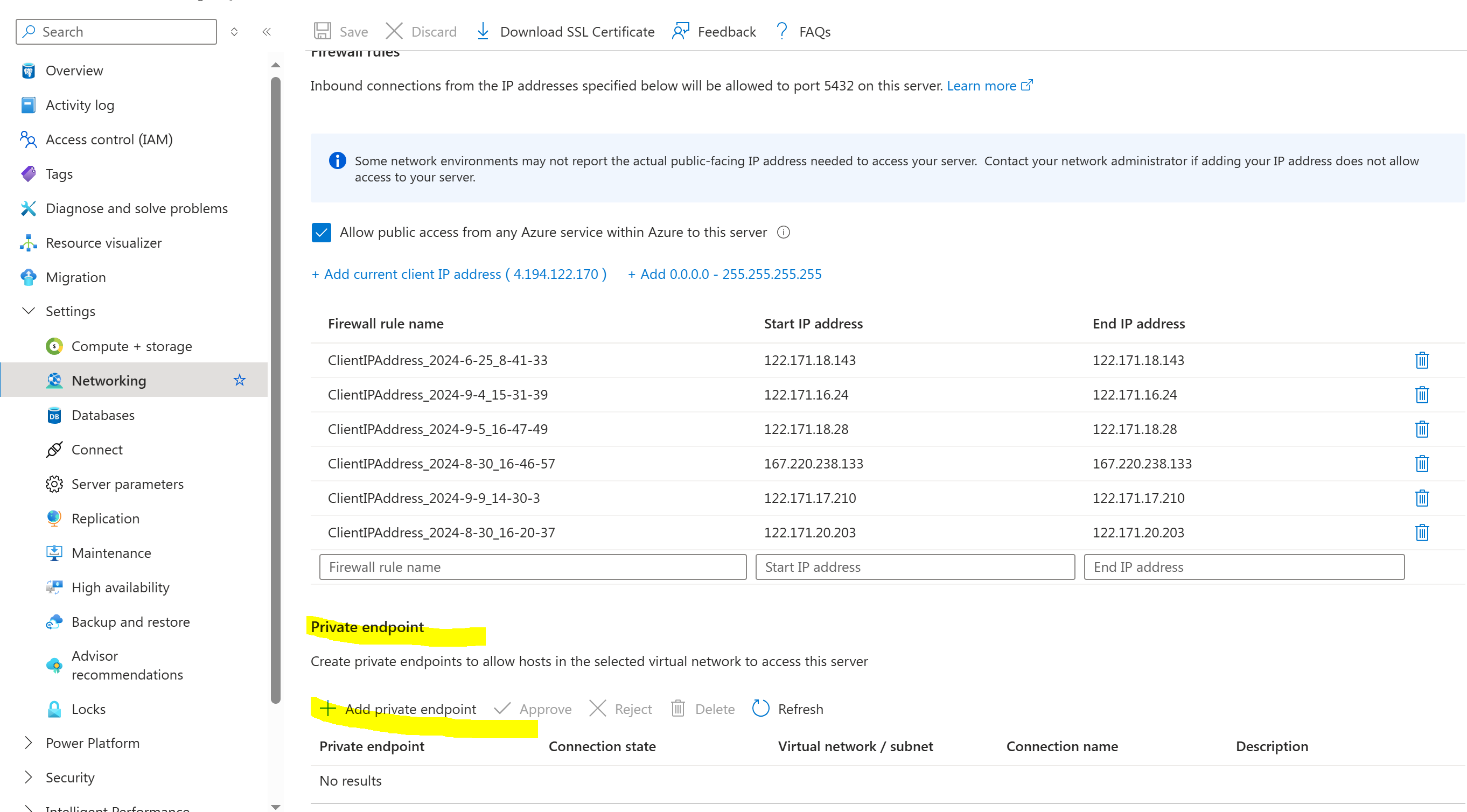Select the Migration sidebar icon
Screen dimensions: 1467x812
coord(28,277)
